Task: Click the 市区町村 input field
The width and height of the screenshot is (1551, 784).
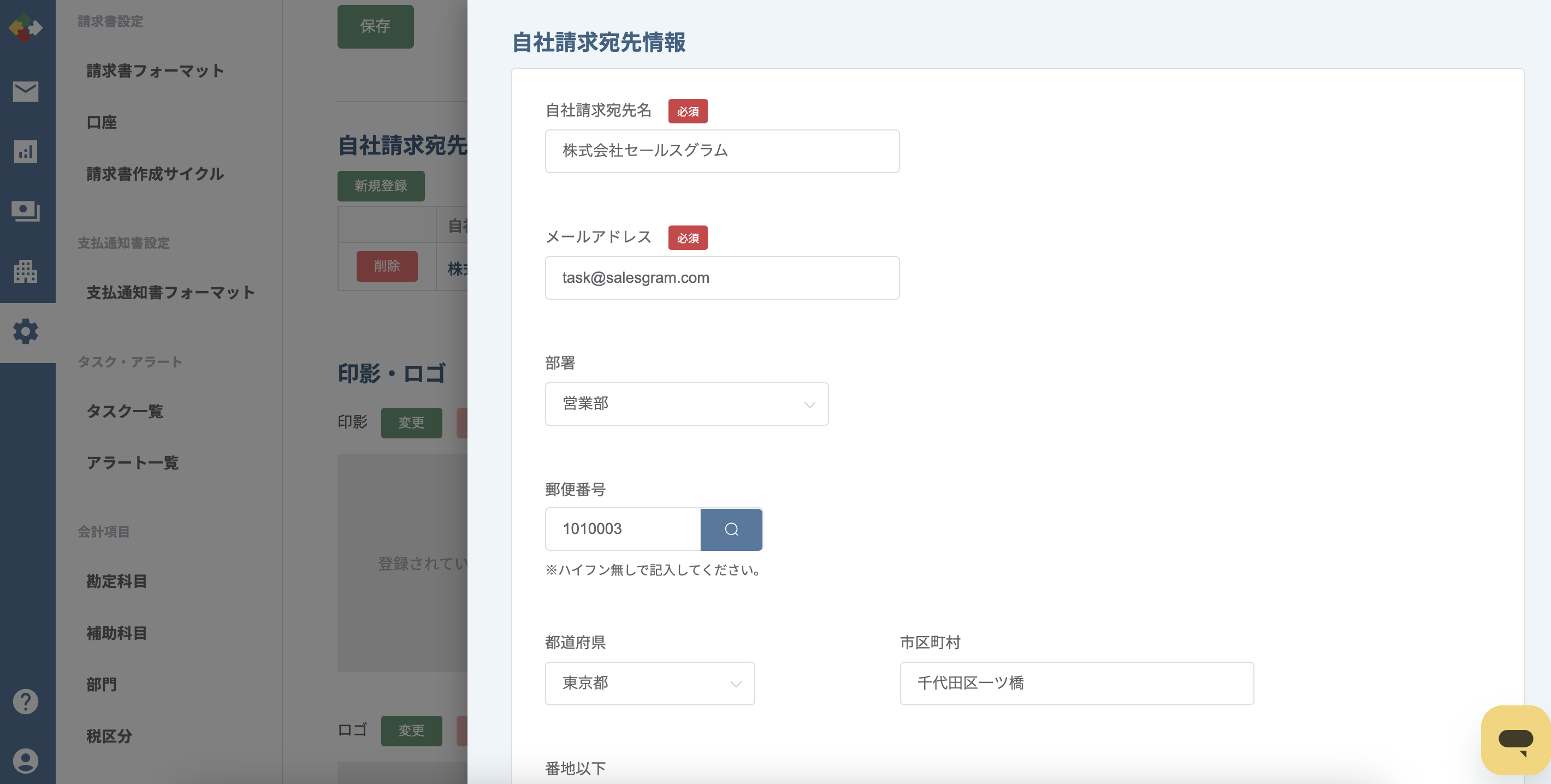Action: [x=1076, y=684]
